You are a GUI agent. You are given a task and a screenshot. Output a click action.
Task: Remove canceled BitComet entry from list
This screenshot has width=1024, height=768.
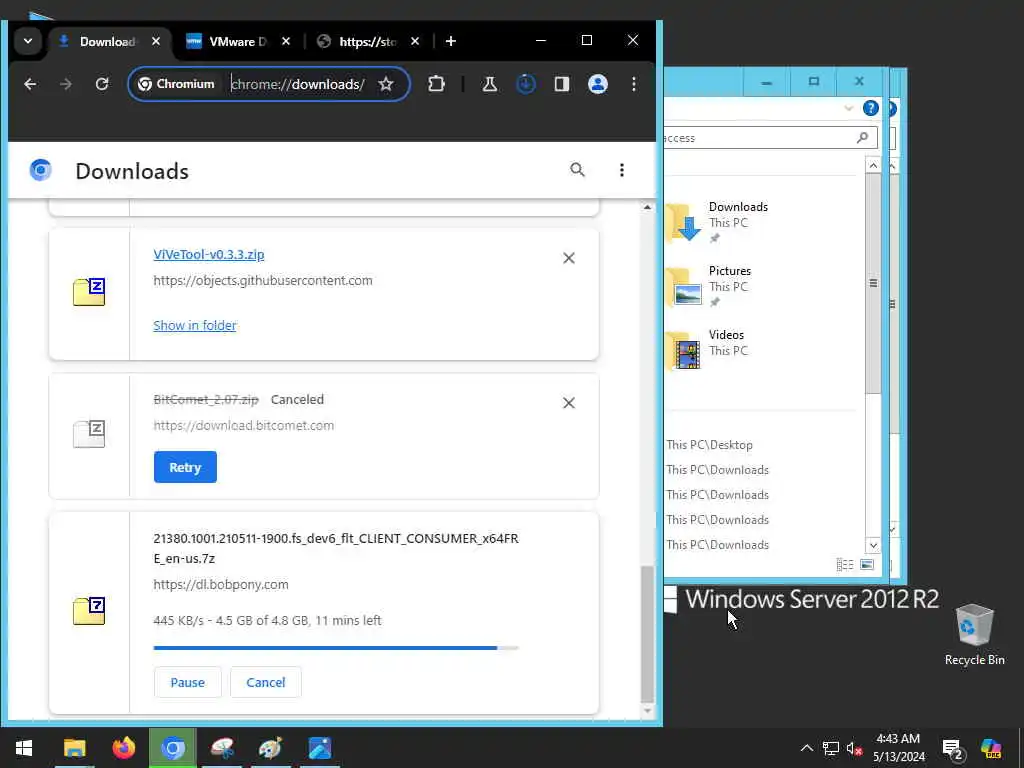pyautogui.click(x=569, y=403)
